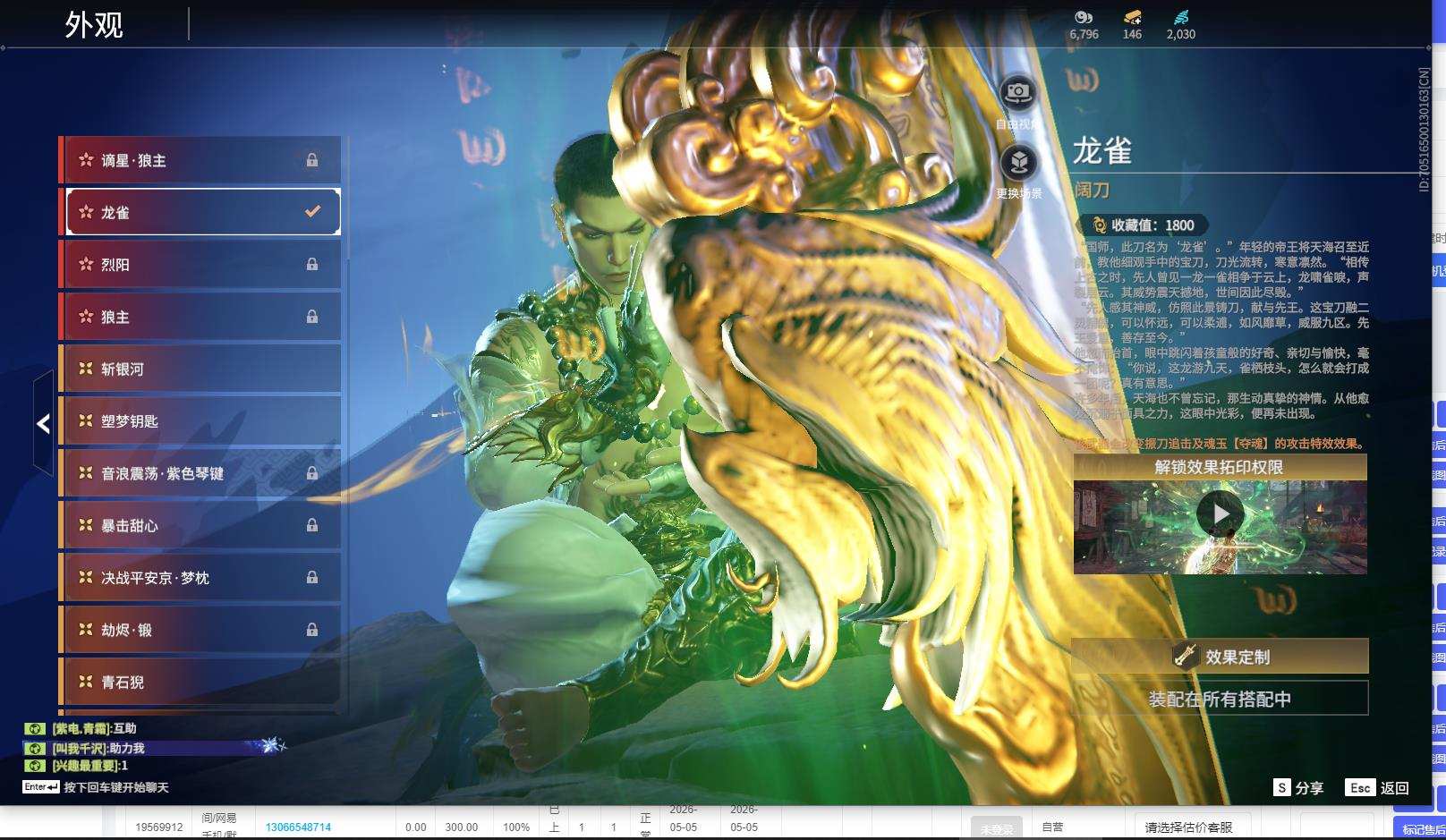Select the 斩银河 skin row
This screenshot has width=1446, height=840.
click(201, 369)
